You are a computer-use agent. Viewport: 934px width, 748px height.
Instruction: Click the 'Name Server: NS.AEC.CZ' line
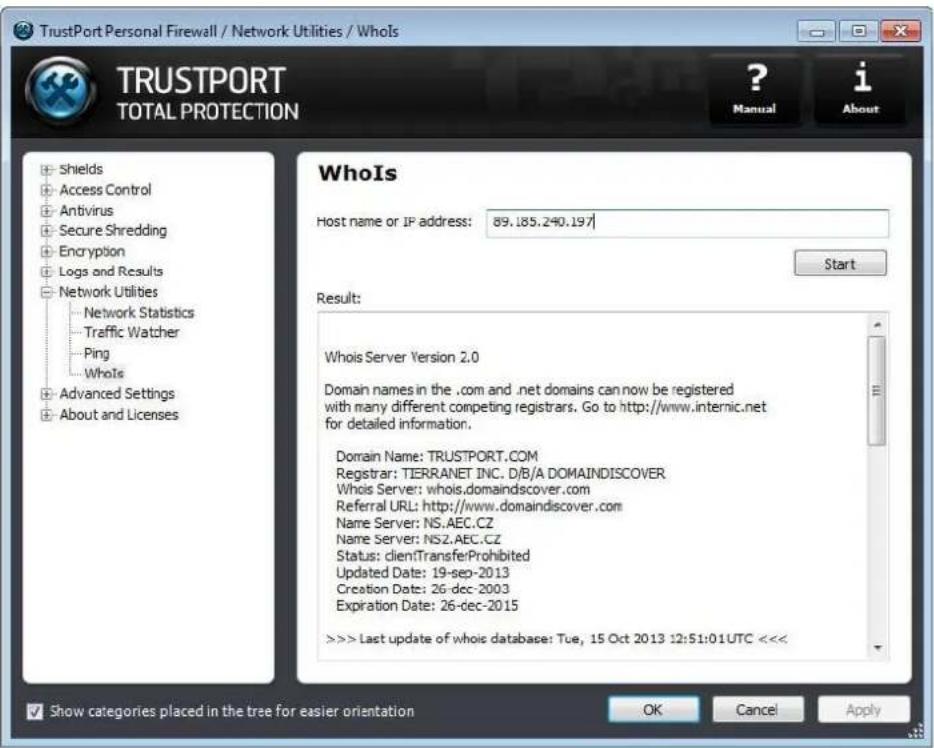click(415, 523)
